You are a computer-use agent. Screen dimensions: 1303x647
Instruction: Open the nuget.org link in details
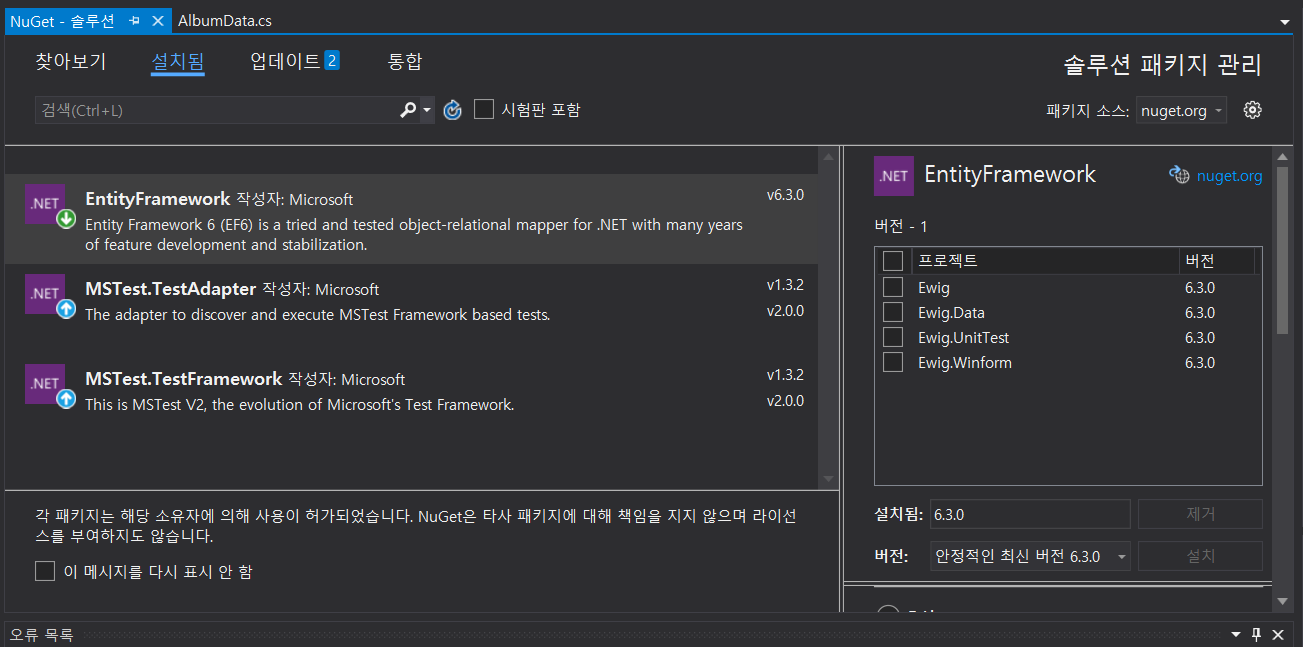tap(1229, 176)
